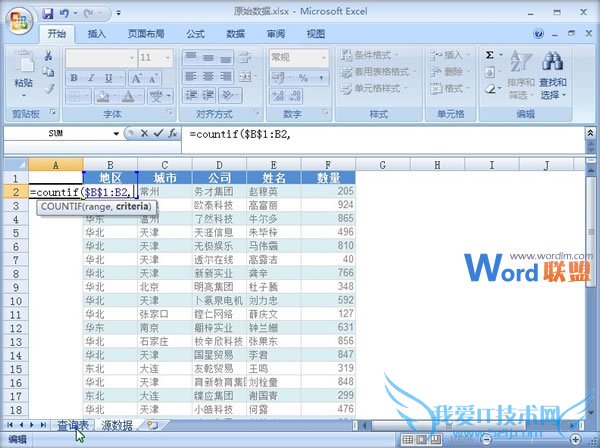
Task: Apply comma style
Action: point(321,78)
